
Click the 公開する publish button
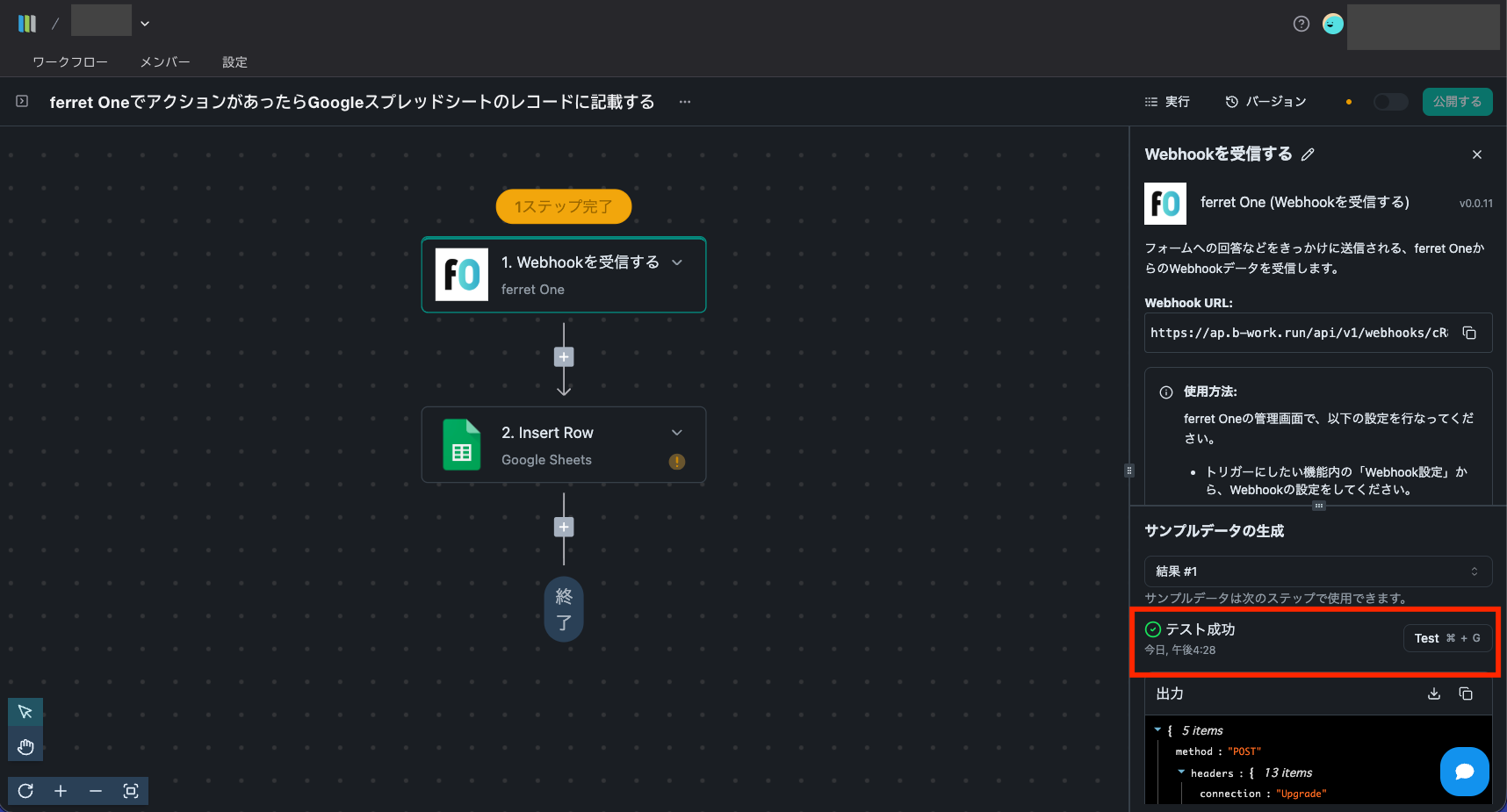1457,102
